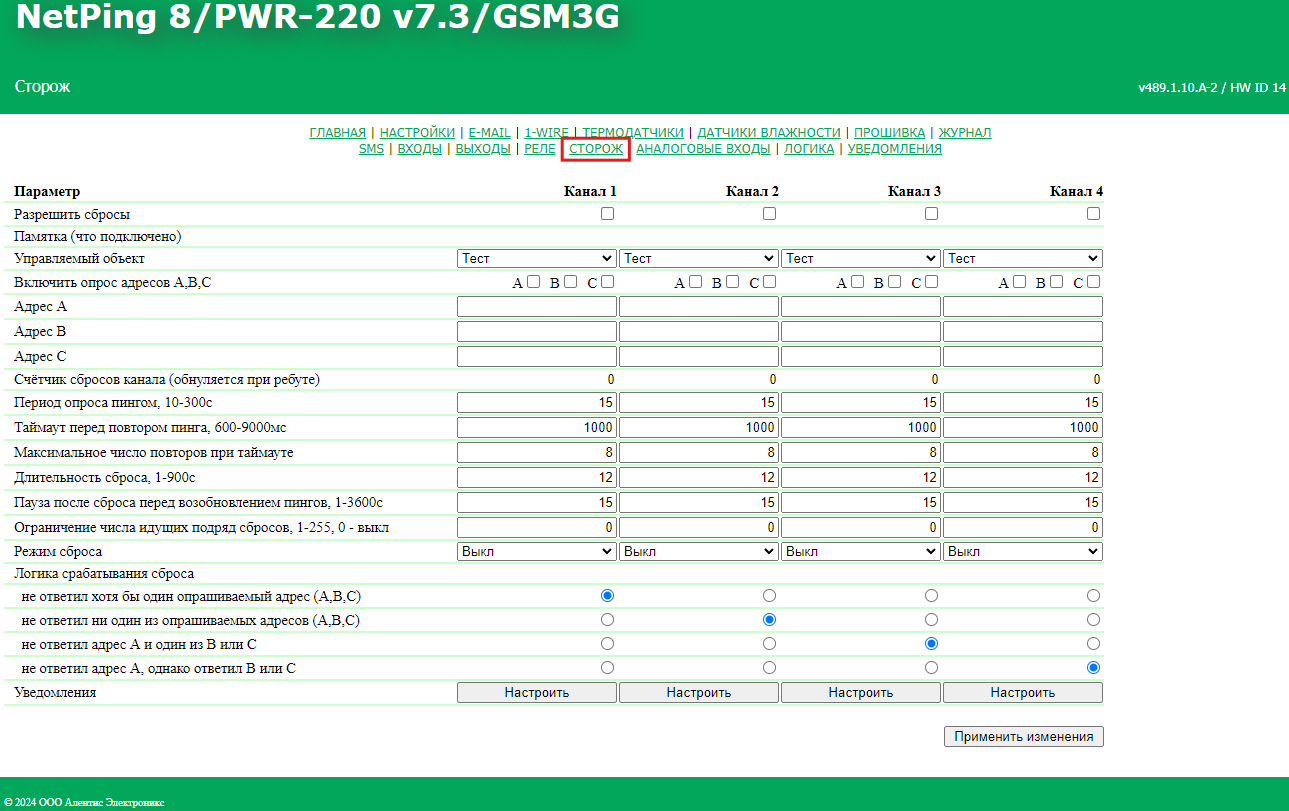Expand Режим сброса dropdown for Канал 3
1289x811 pixels.
(861, 552)
